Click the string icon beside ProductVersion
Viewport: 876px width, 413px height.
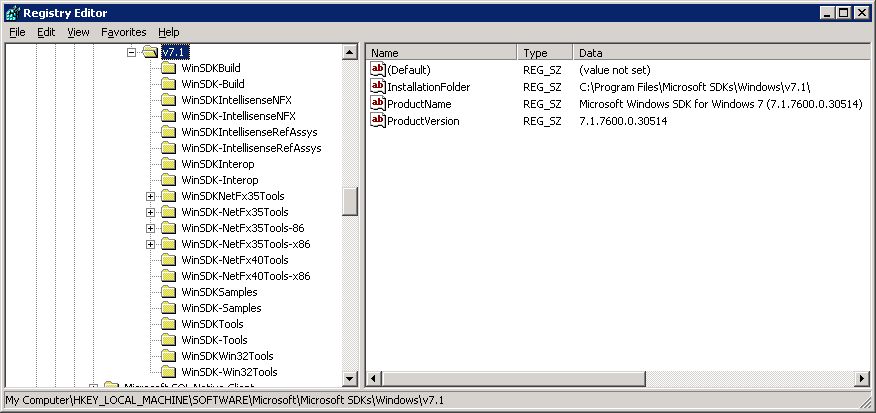click(378, 121)
